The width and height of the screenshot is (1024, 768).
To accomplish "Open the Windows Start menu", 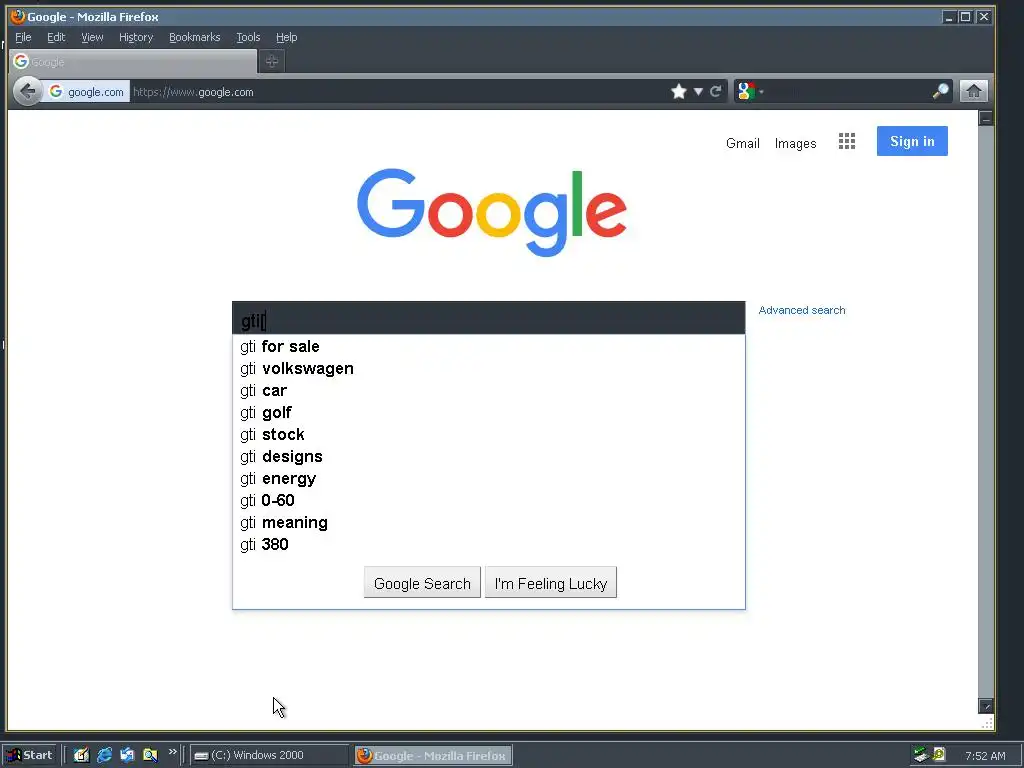I will coord(29,756).
